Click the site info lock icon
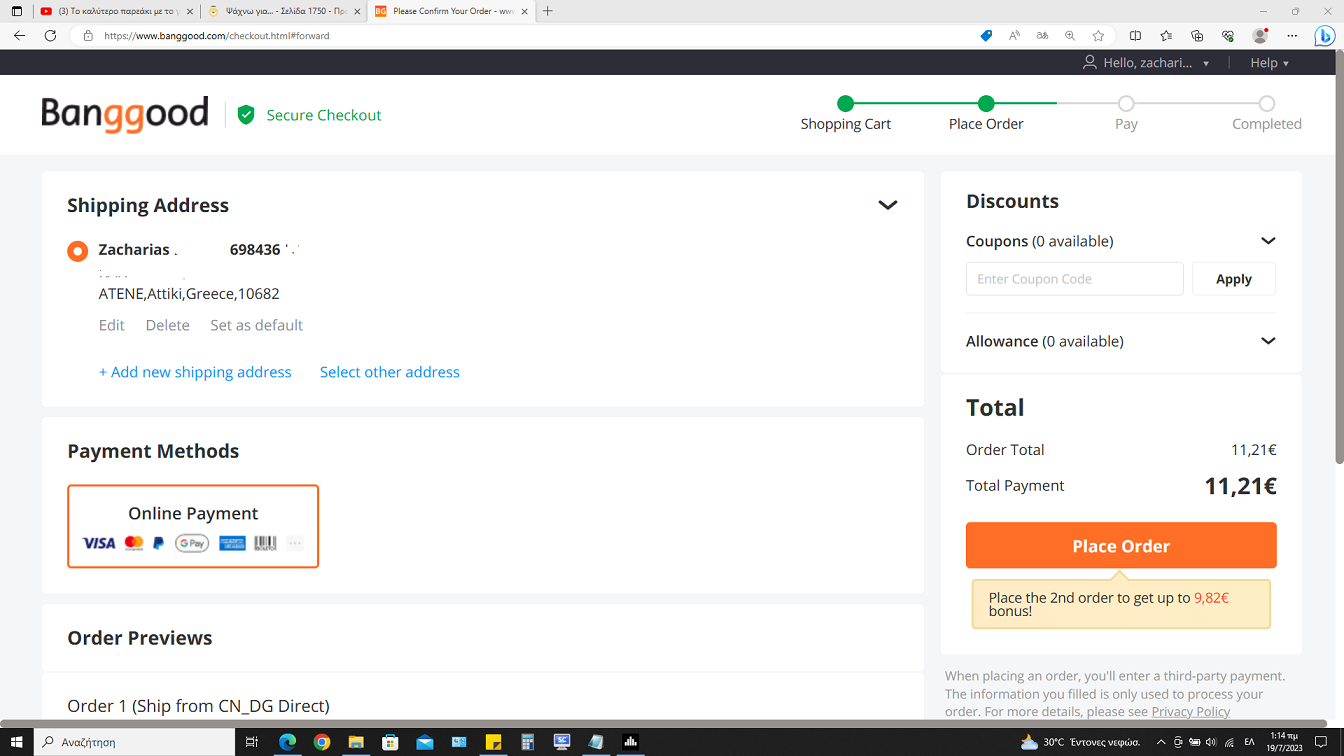The height and width of the screenshot is (756, 1344). click(88, 35)
